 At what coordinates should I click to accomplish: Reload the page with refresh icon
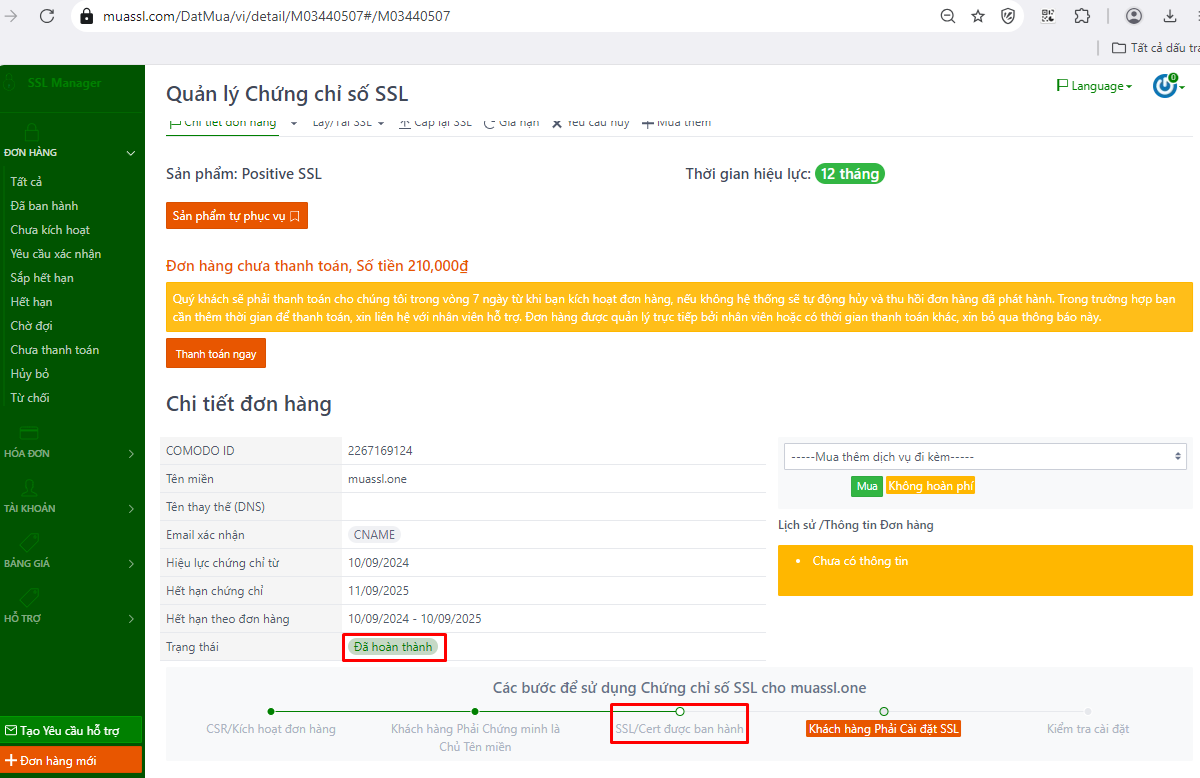[x=47, y=16]
